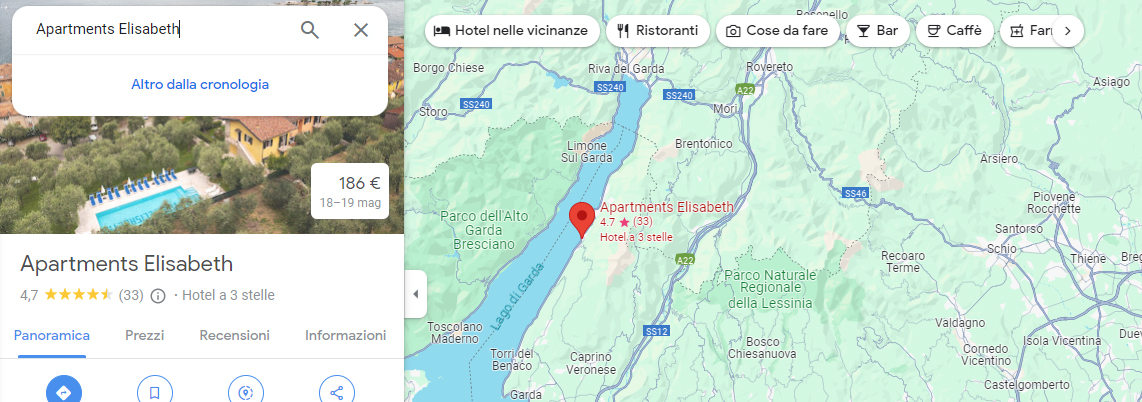Open Altro dalla cronologia link
1142x402 pixels.
click(x=200, y=84)
